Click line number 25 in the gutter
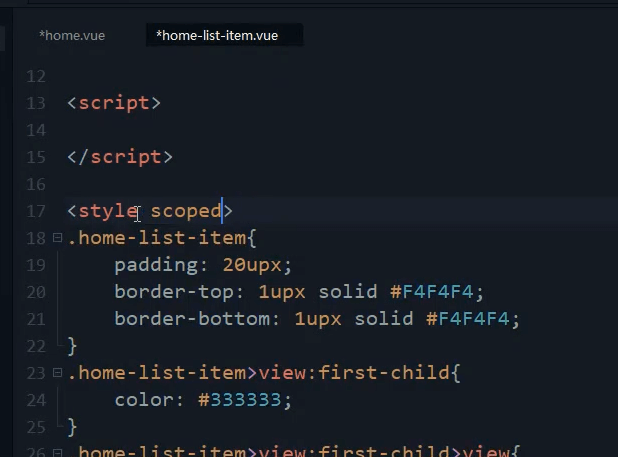 pyautogui.click(x=36, y=427)
